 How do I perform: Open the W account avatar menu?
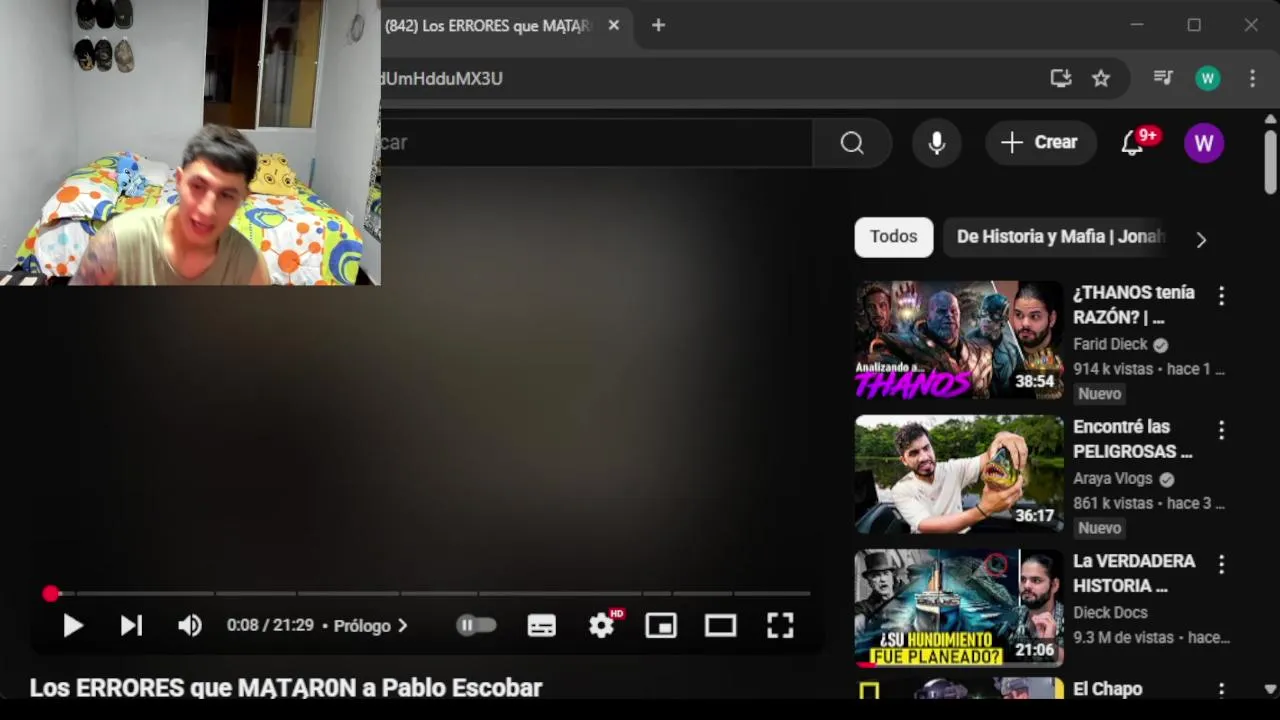[1204, 143]
